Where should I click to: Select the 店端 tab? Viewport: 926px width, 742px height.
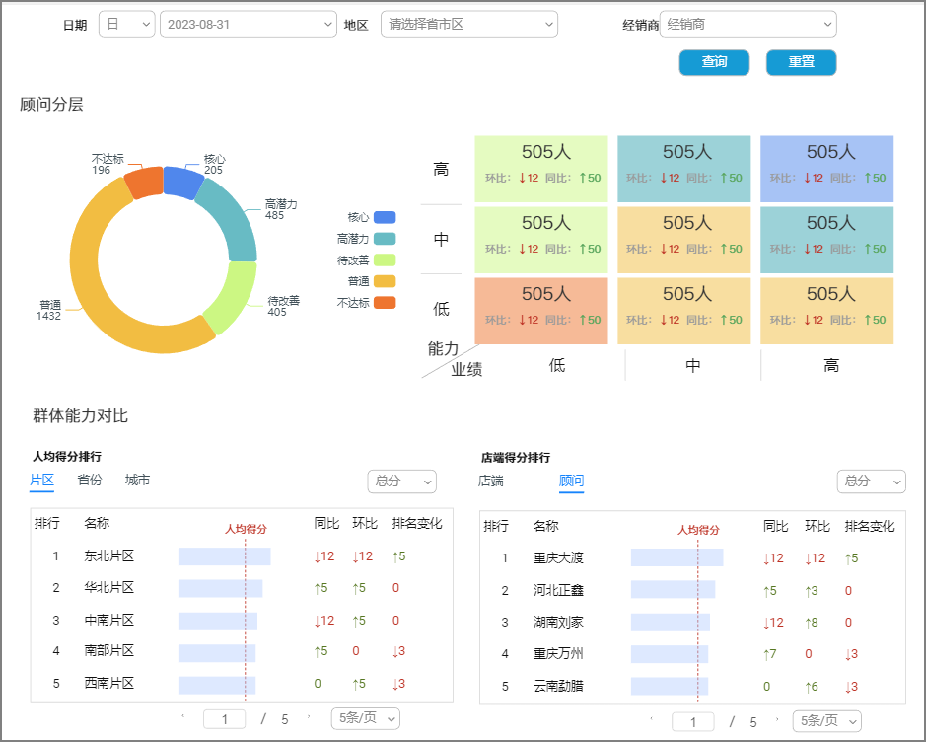tap(490, 481)
